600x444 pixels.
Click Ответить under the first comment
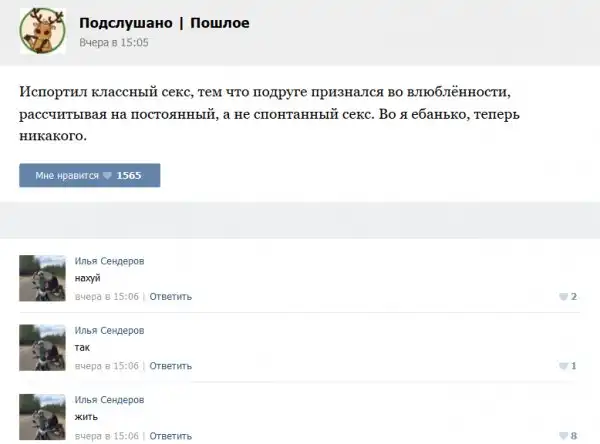click(170, 297)
